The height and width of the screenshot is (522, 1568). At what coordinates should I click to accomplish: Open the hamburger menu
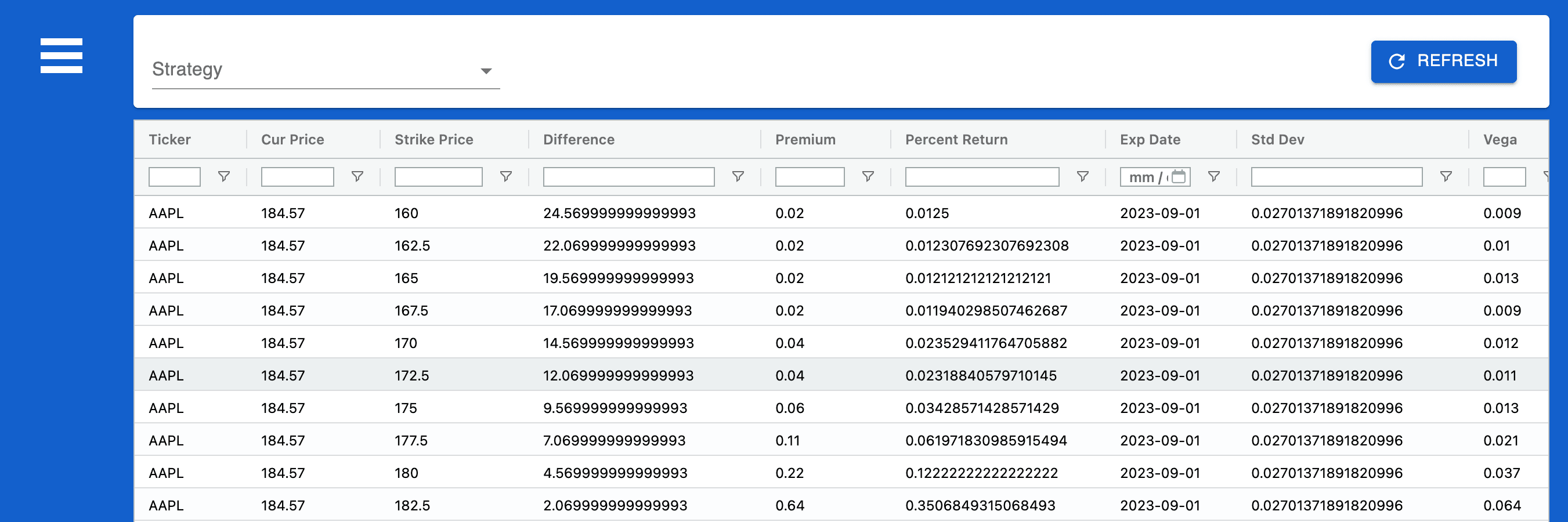point(62,55)
